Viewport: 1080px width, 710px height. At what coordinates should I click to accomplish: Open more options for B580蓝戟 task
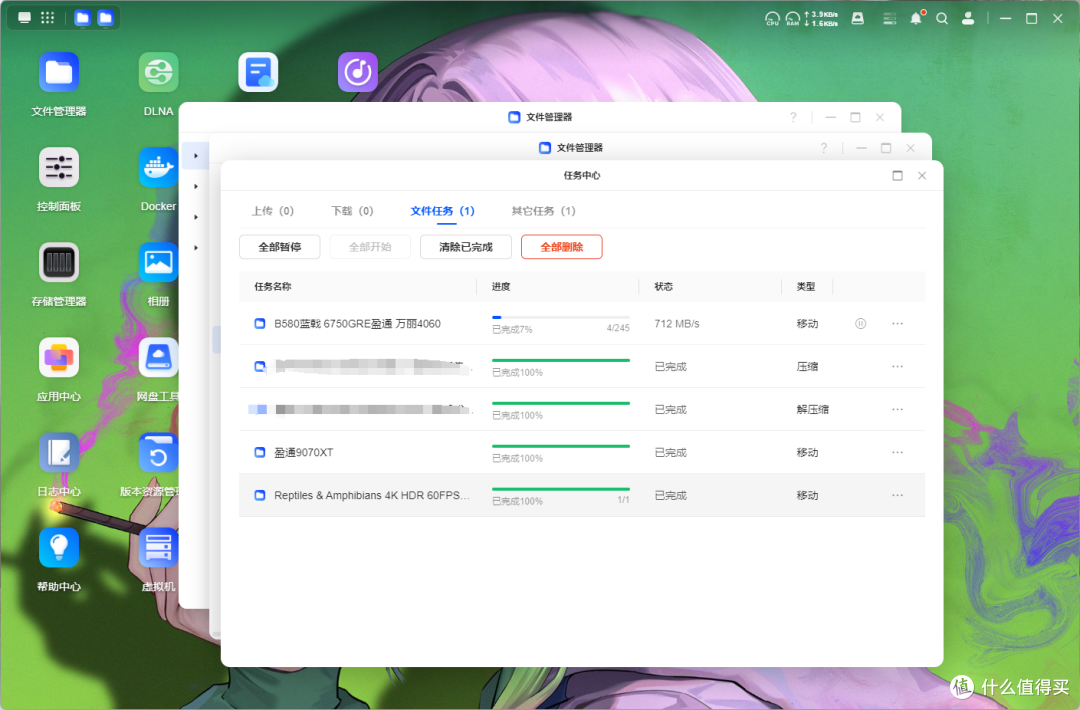click(x=897, y=324)
